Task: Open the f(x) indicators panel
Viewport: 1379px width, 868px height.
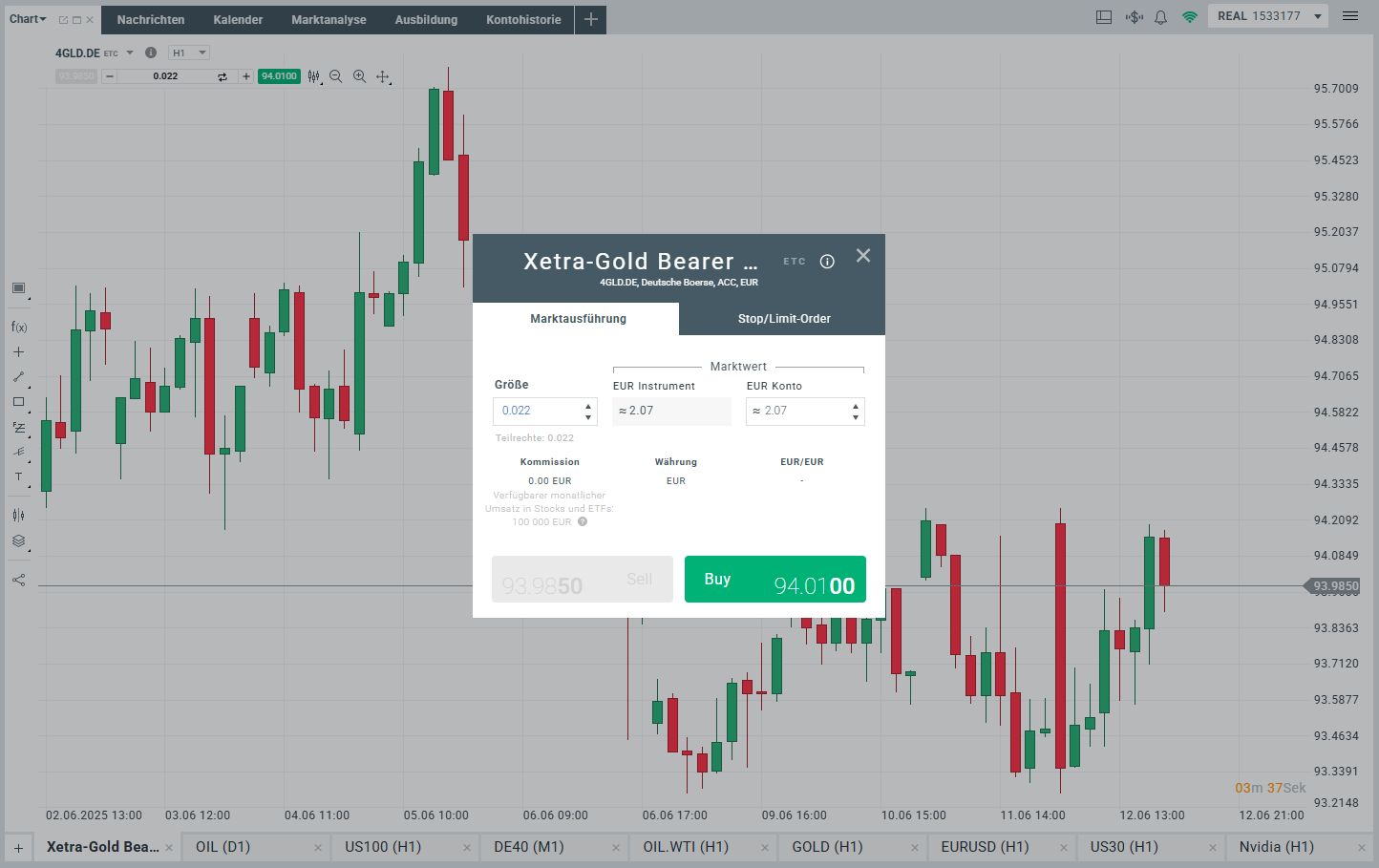Action: [18, 327]
